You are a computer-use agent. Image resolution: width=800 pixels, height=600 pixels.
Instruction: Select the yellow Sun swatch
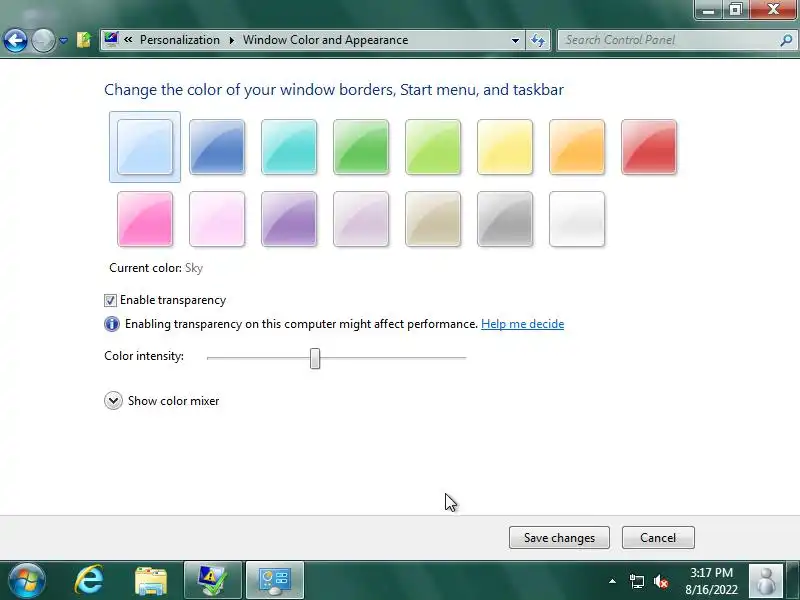coord(505,147)
